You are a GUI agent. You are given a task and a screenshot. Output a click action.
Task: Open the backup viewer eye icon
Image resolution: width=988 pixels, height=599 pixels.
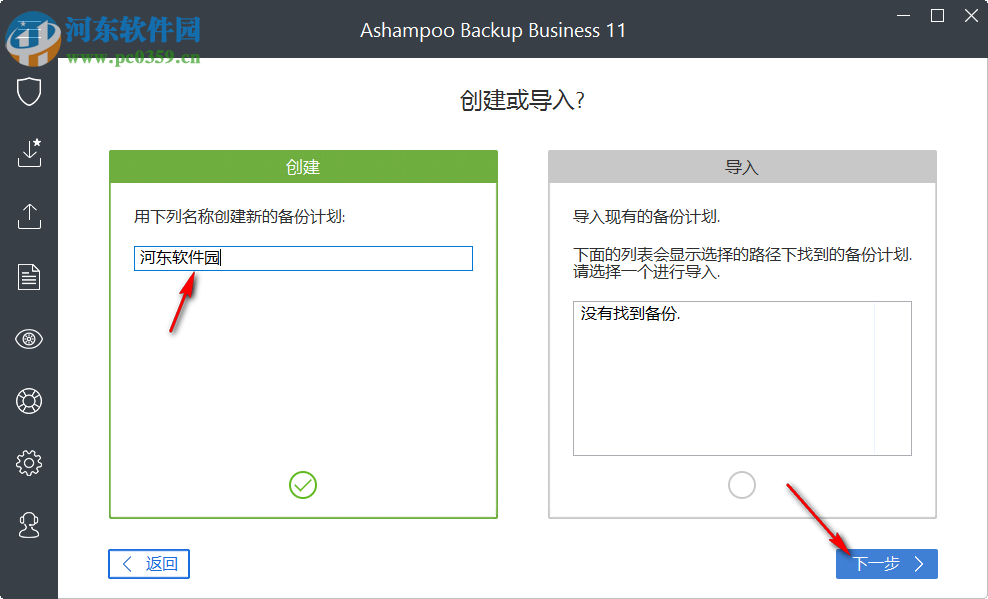[29, 339]
